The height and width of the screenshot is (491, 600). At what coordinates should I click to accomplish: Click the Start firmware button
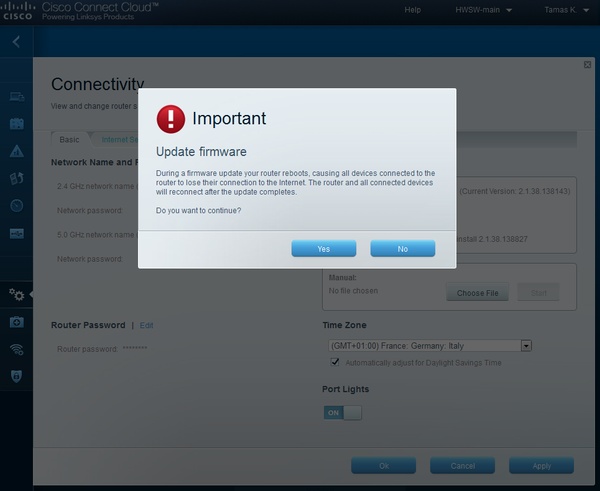tap(538, 293)
